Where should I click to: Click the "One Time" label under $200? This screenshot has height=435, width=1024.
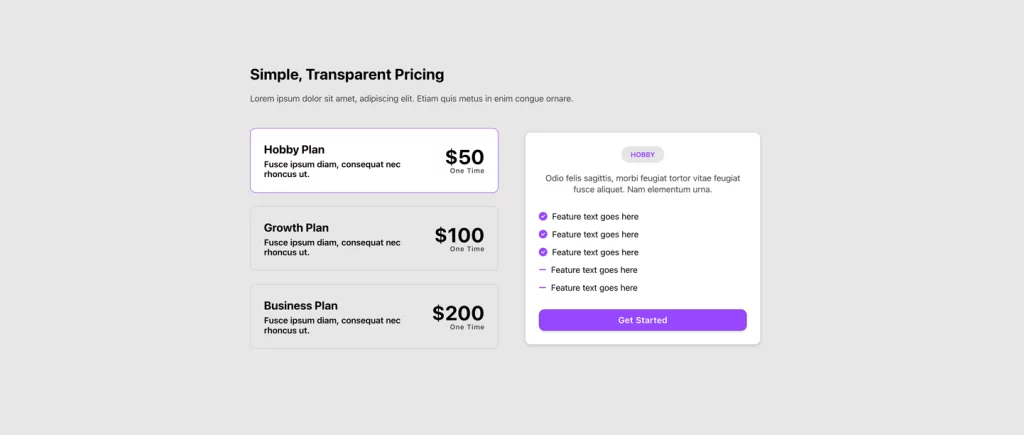[x=467, y=327]
